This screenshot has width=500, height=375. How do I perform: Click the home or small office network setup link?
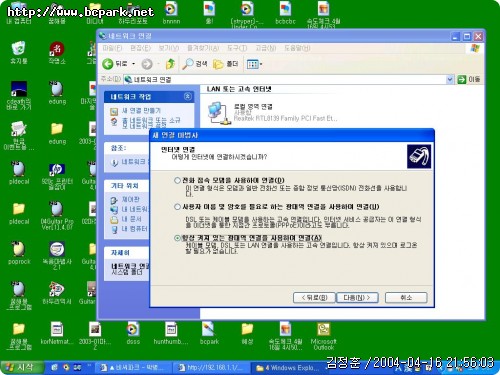coord(151,122)
